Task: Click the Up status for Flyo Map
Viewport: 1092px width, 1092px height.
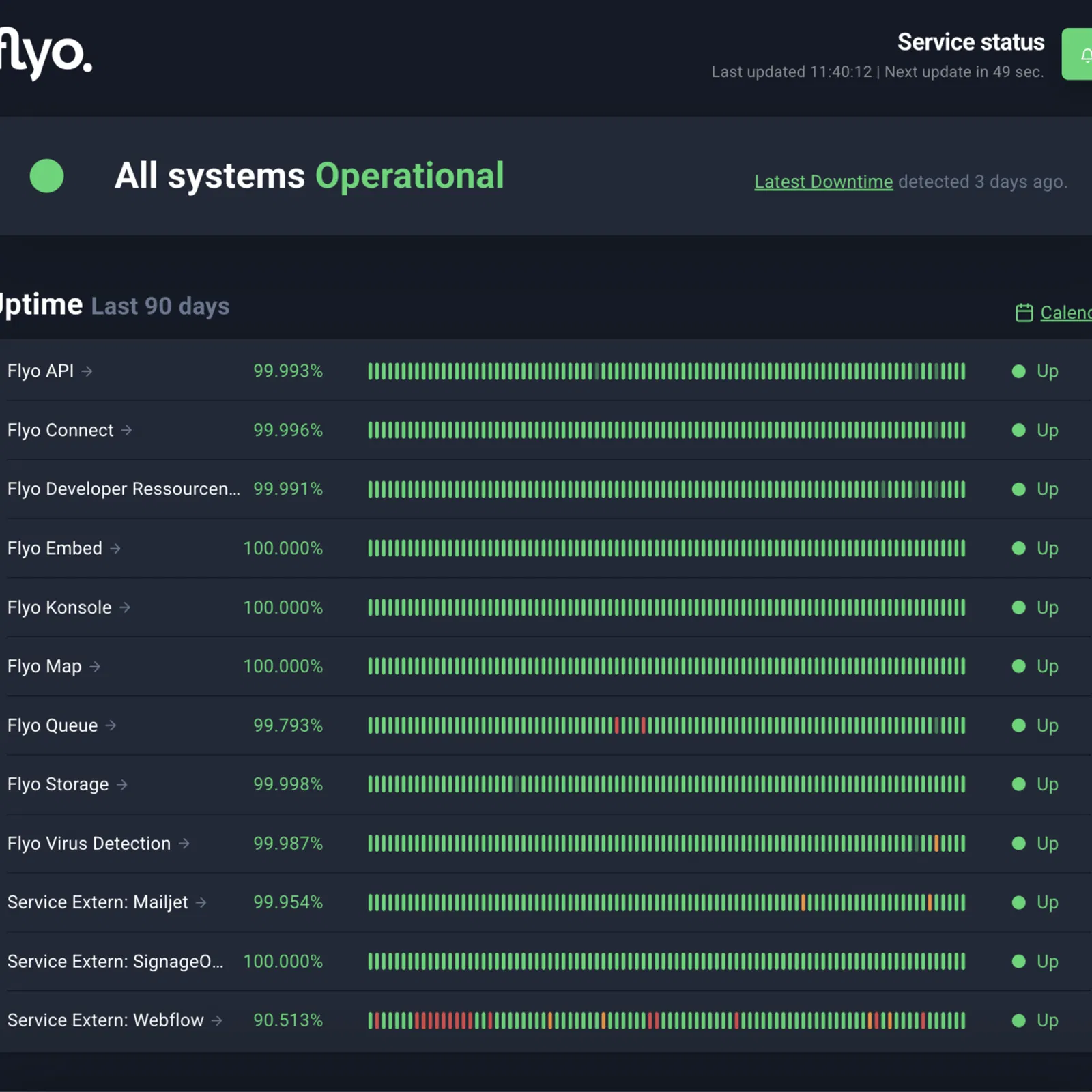Action: (1035, 666)
